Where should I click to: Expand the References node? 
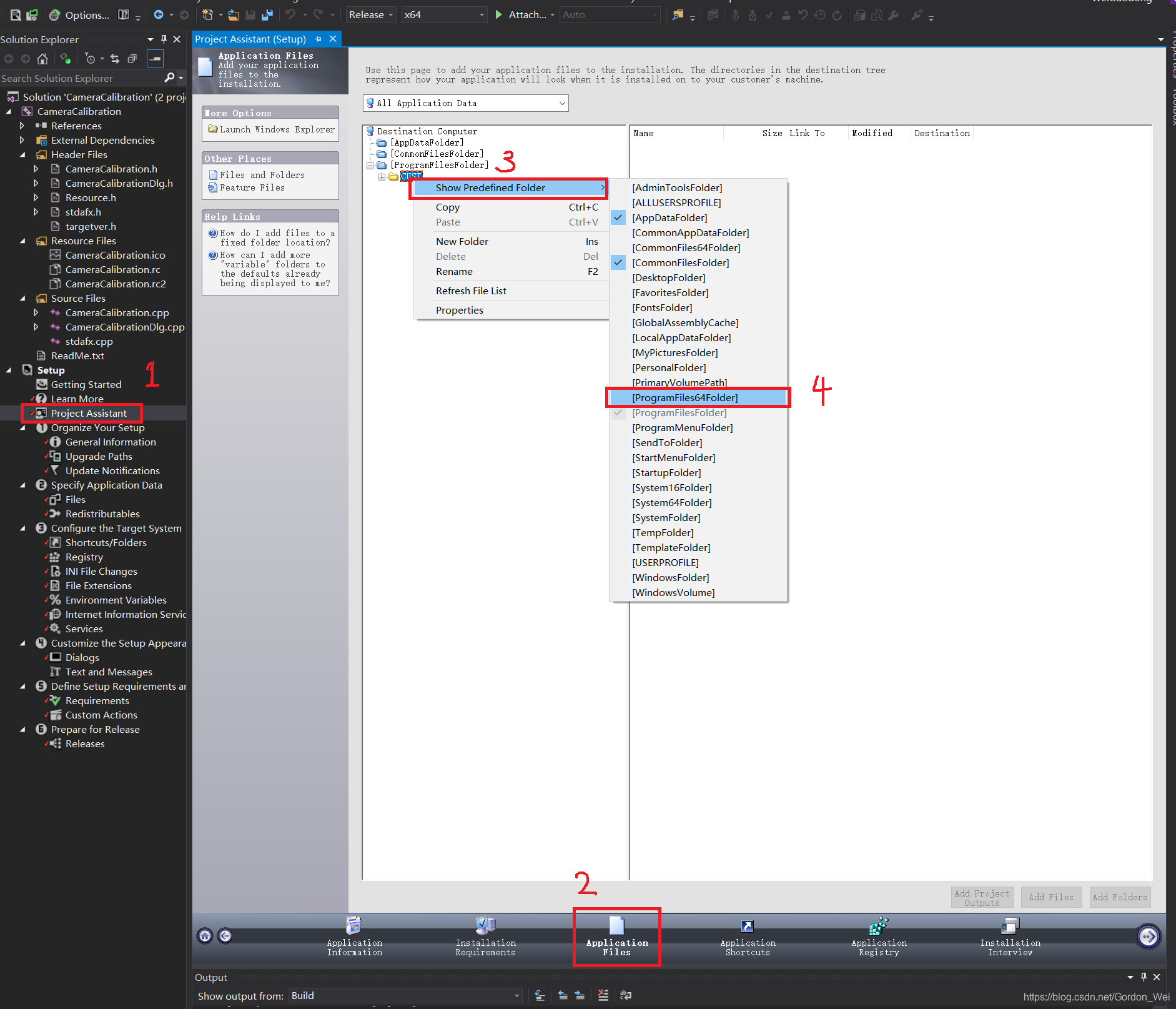pos(22,126)
